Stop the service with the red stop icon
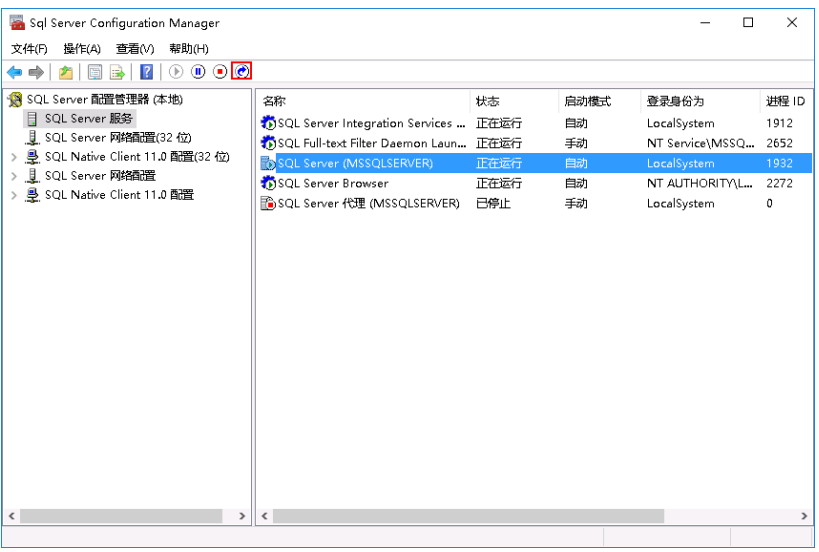Screen dimensions: 819x552 click(220, 72)
